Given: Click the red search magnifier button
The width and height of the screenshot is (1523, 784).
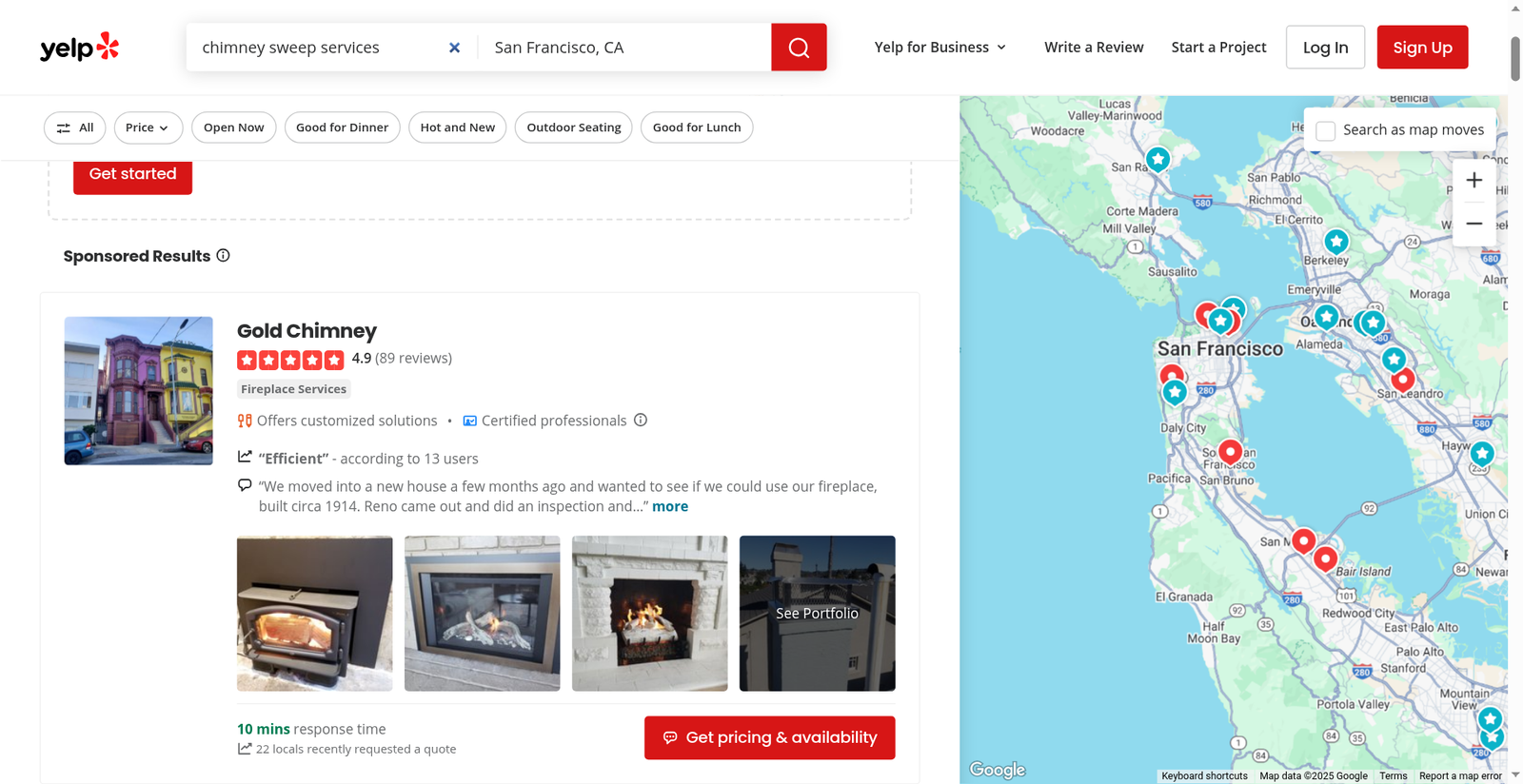Looking at the screenshot, I should pos(799,48).
